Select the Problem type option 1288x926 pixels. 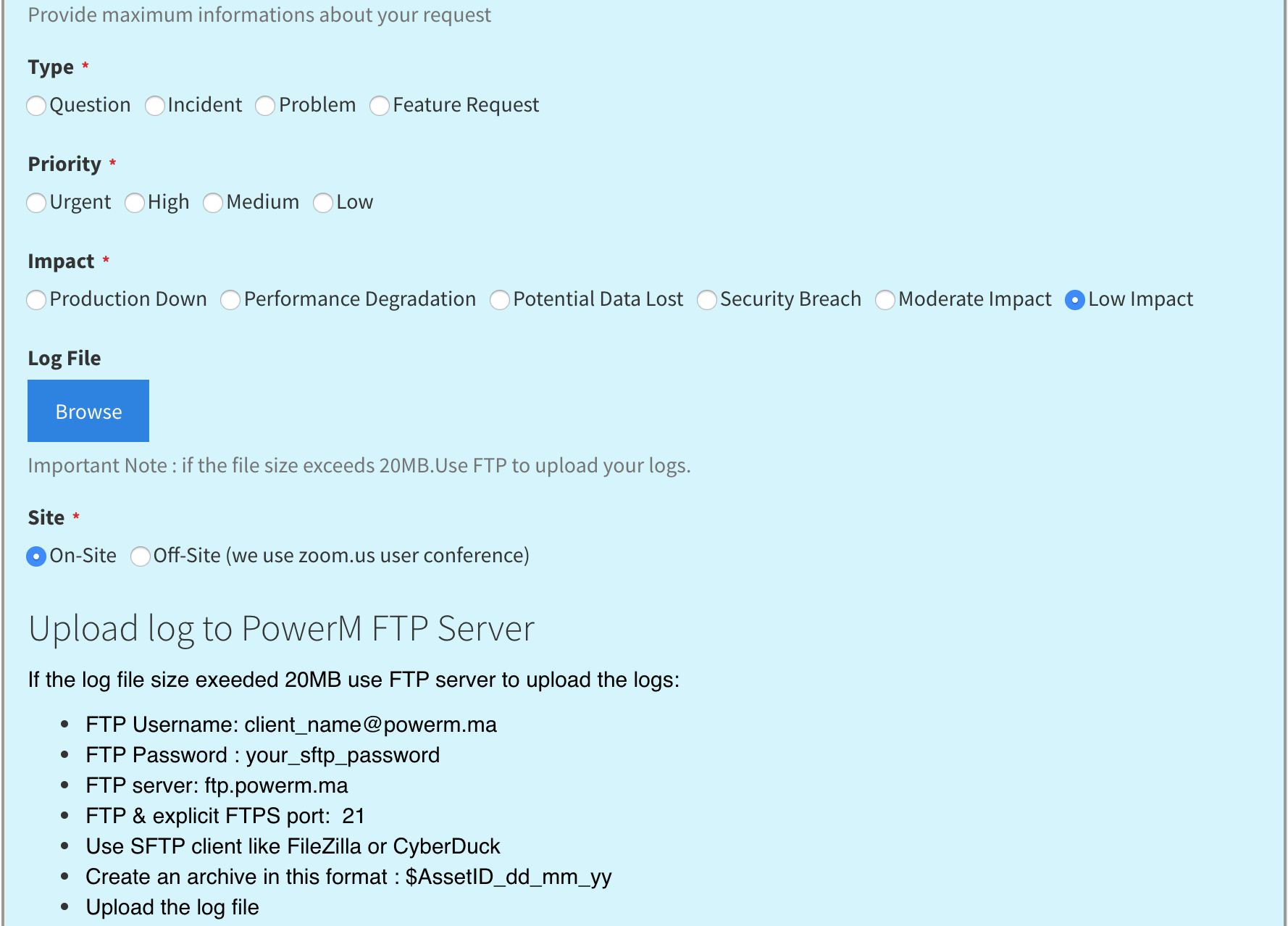click(x=266, y=106)
